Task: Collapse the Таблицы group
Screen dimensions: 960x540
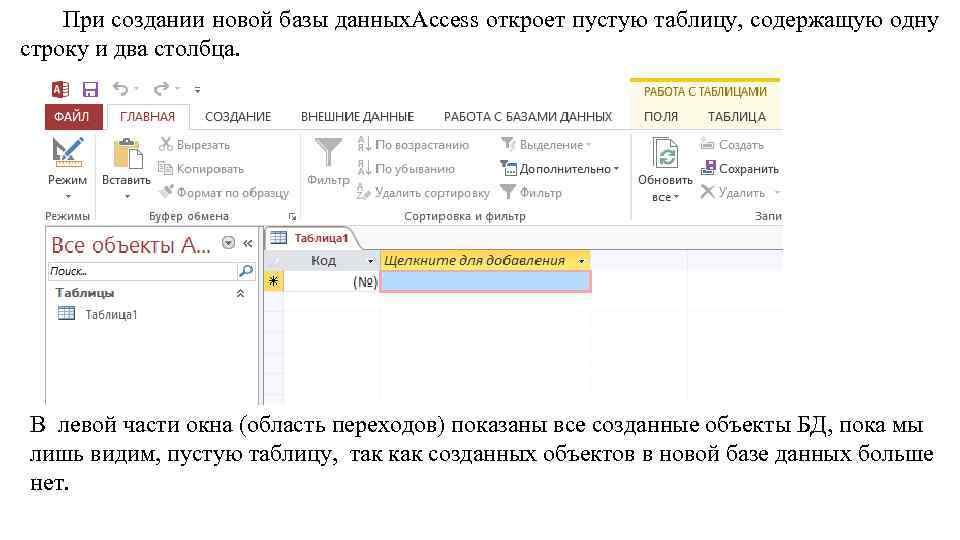Action: pos(241,293)
